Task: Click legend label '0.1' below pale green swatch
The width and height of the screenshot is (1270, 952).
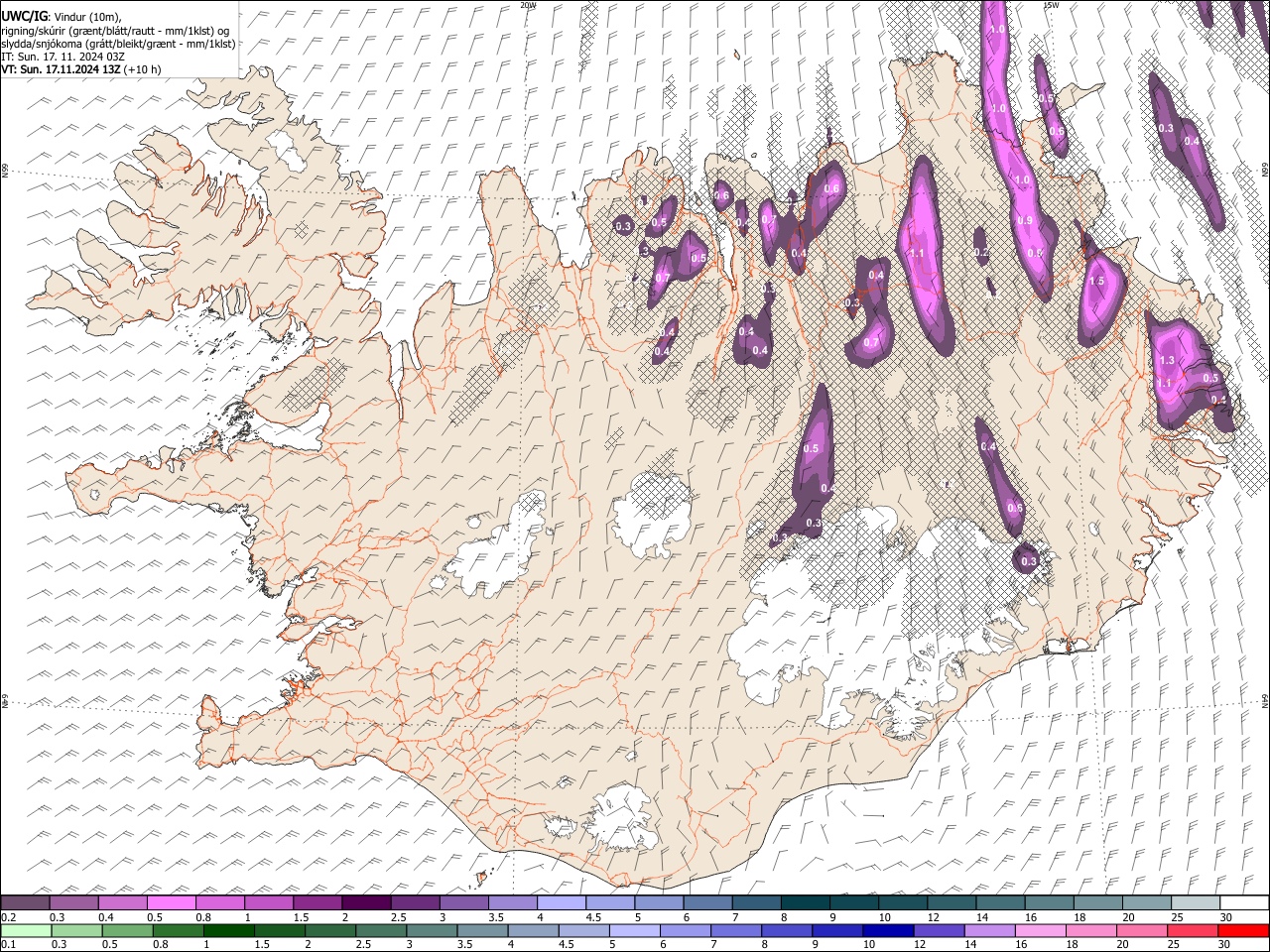Action: click(x=8, y=945)
